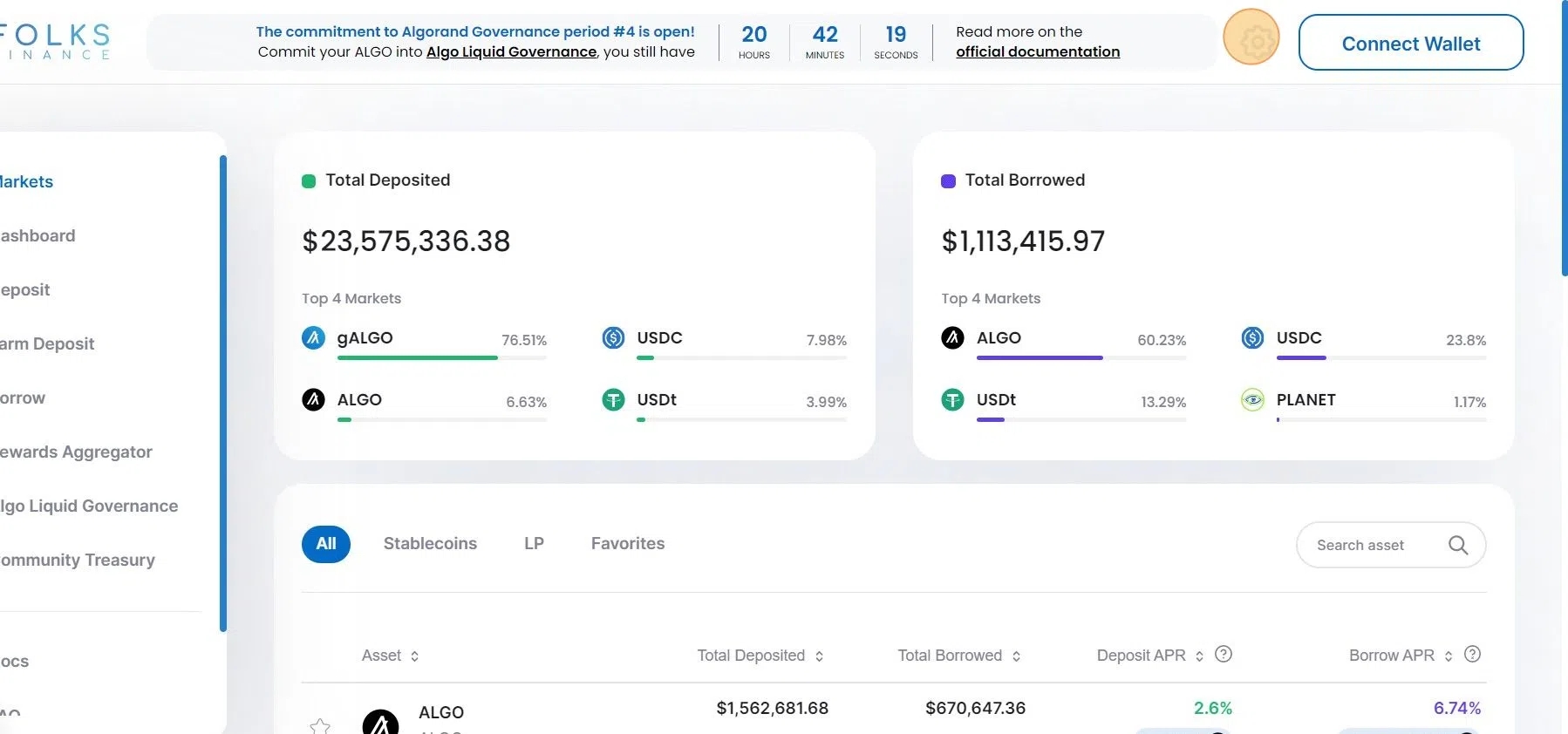1568x734 pixels.
Task: Go to Dashboard in sidebar
Action: click(38, 235)
